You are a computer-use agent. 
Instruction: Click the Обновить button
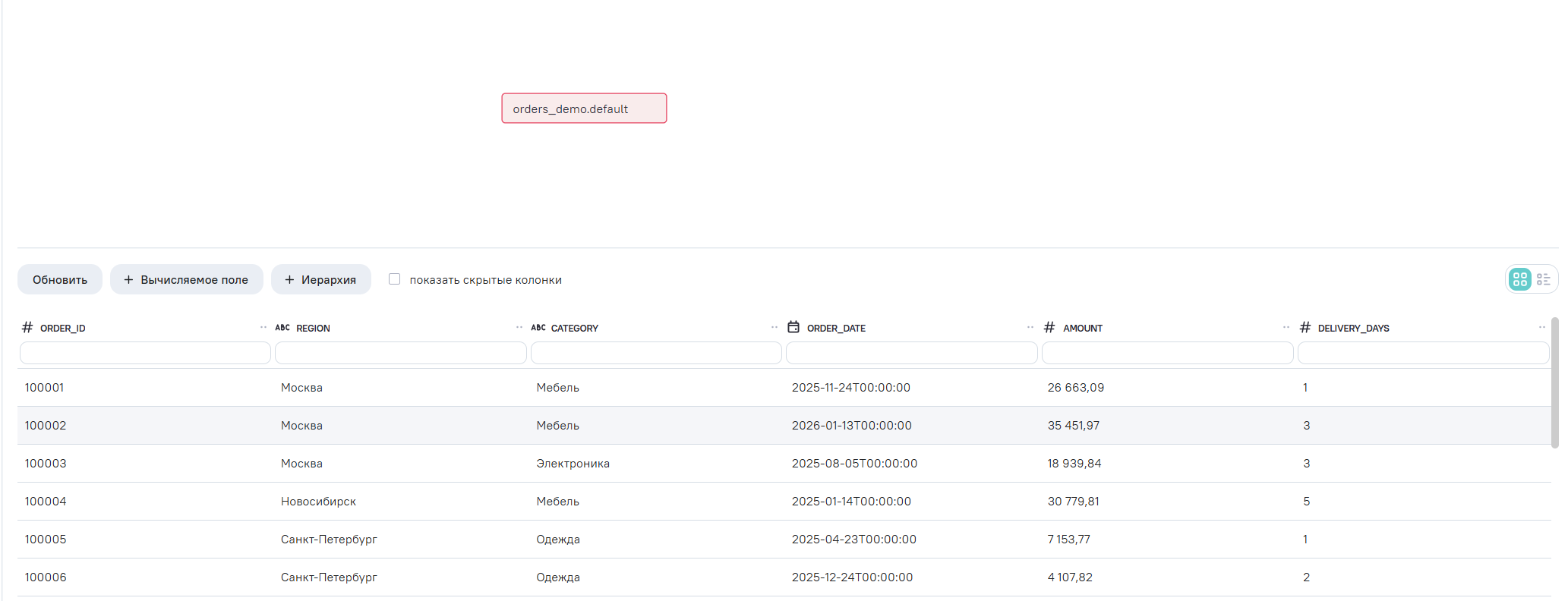[60, 279]
